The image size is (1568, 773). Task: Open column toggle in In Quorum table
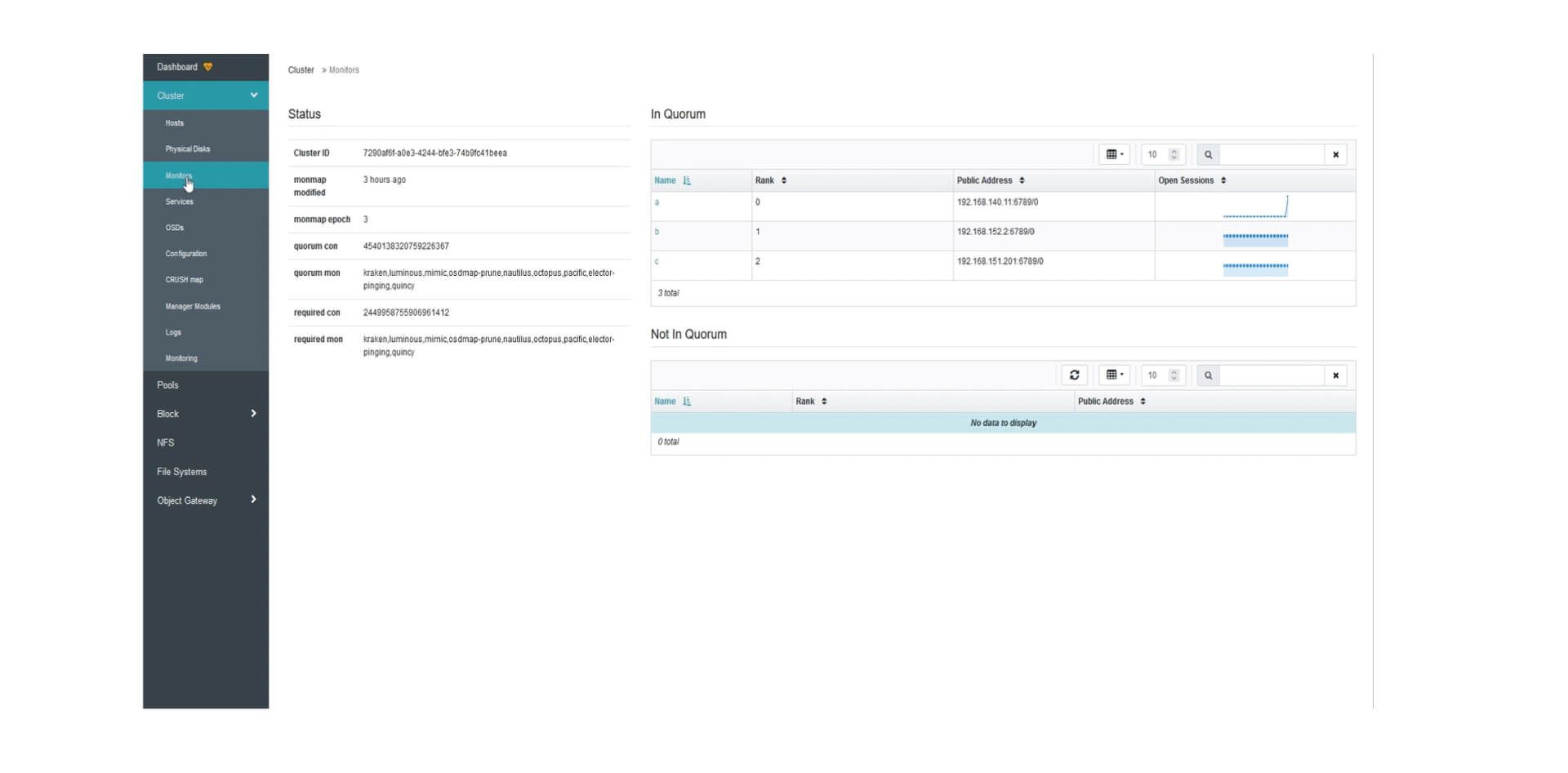1114,154
